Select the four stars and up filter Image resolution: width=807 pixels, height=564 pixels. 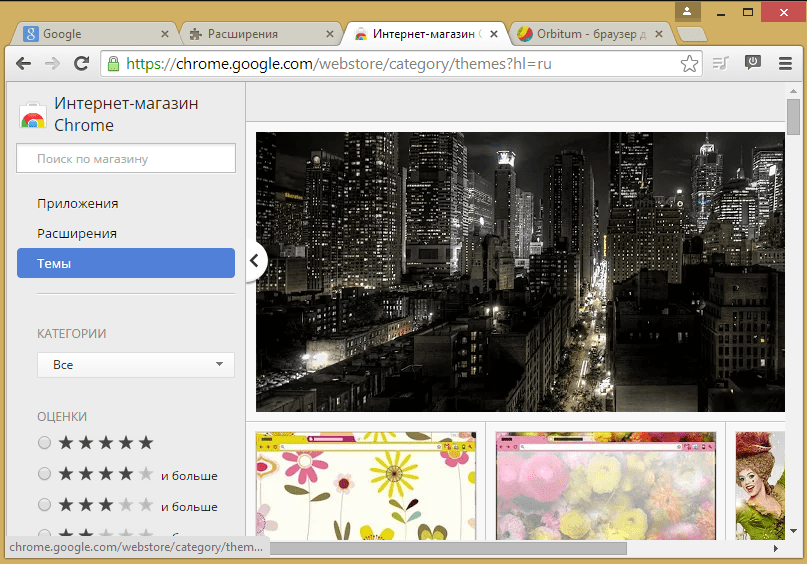click(x=44, y=474)
